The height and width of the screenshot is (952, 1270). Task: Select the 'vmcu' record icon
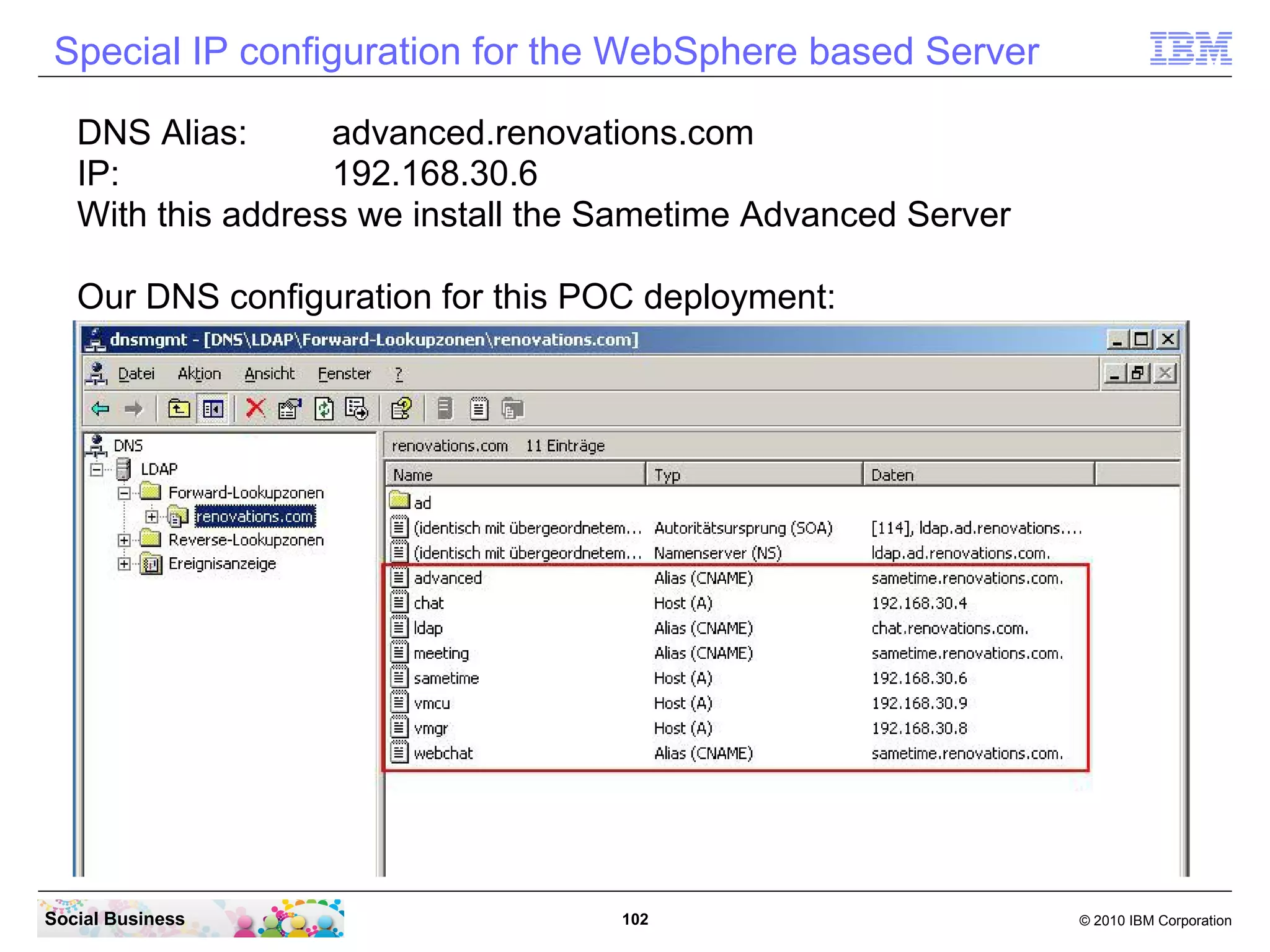tap(399, 703)
